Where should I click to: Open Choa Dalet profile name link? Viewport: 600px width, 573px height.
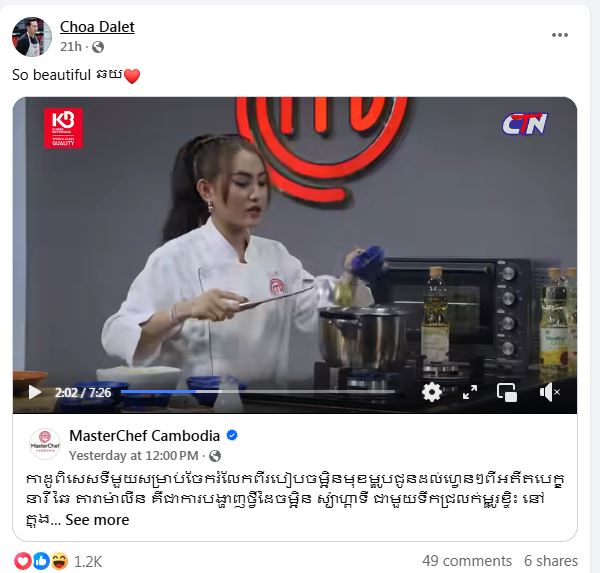pyautogui.click(x=97, y=27)
